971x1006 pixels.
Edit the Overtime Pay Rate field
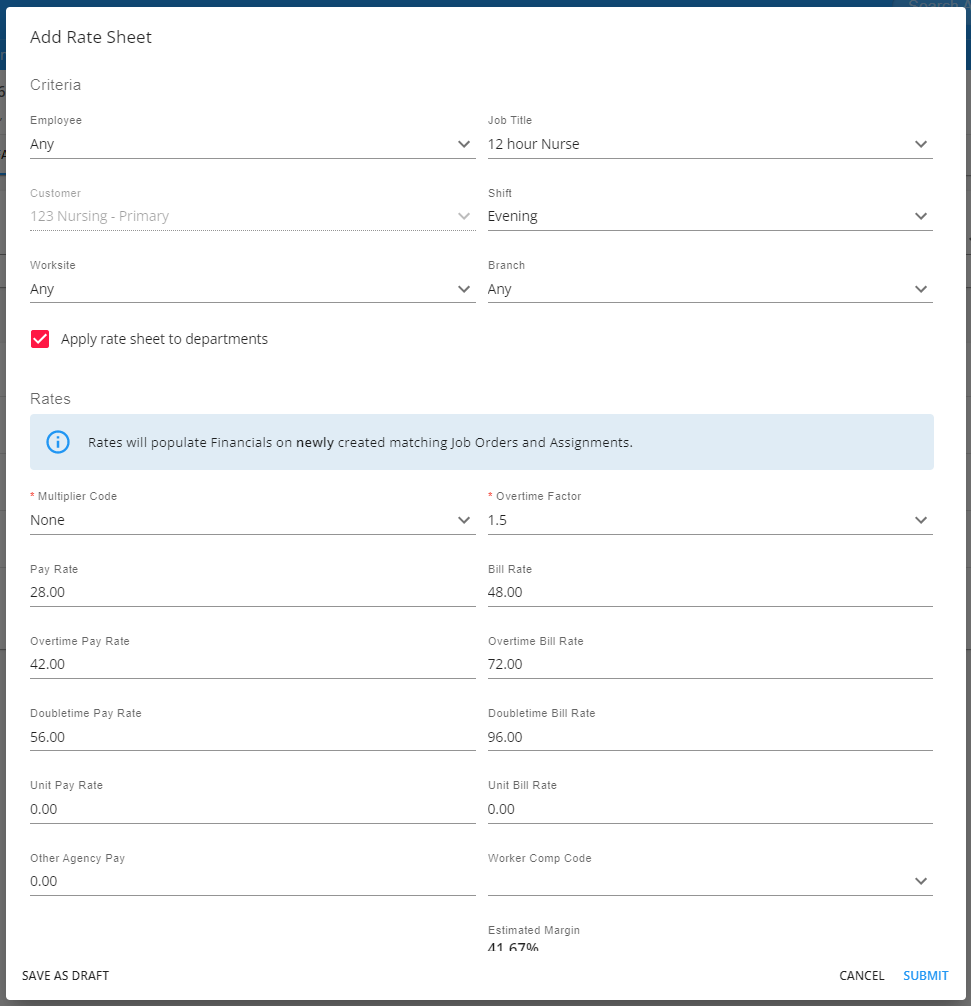click(x=252, y=664)
